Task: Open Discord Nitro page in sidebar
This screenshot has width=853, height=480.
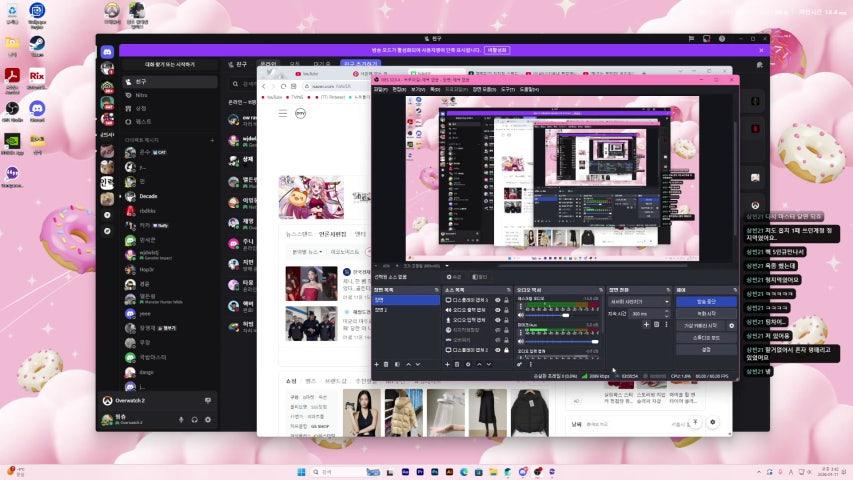Action: 141,95
